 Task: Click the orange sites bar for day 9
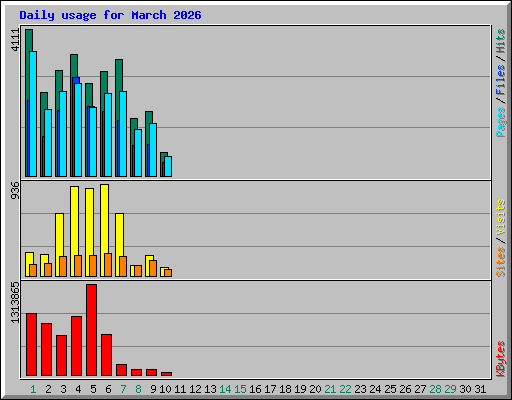153,268
